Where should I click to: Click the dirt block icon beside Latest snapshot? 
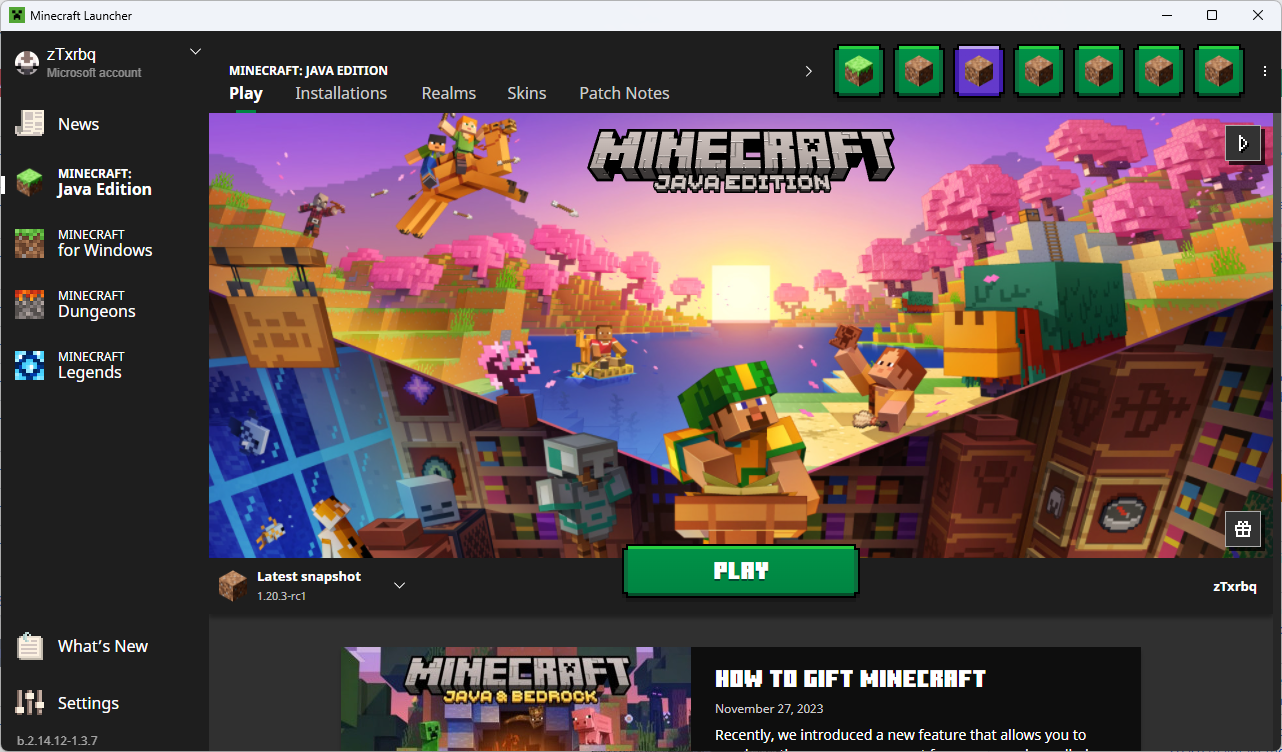[233, 586]
